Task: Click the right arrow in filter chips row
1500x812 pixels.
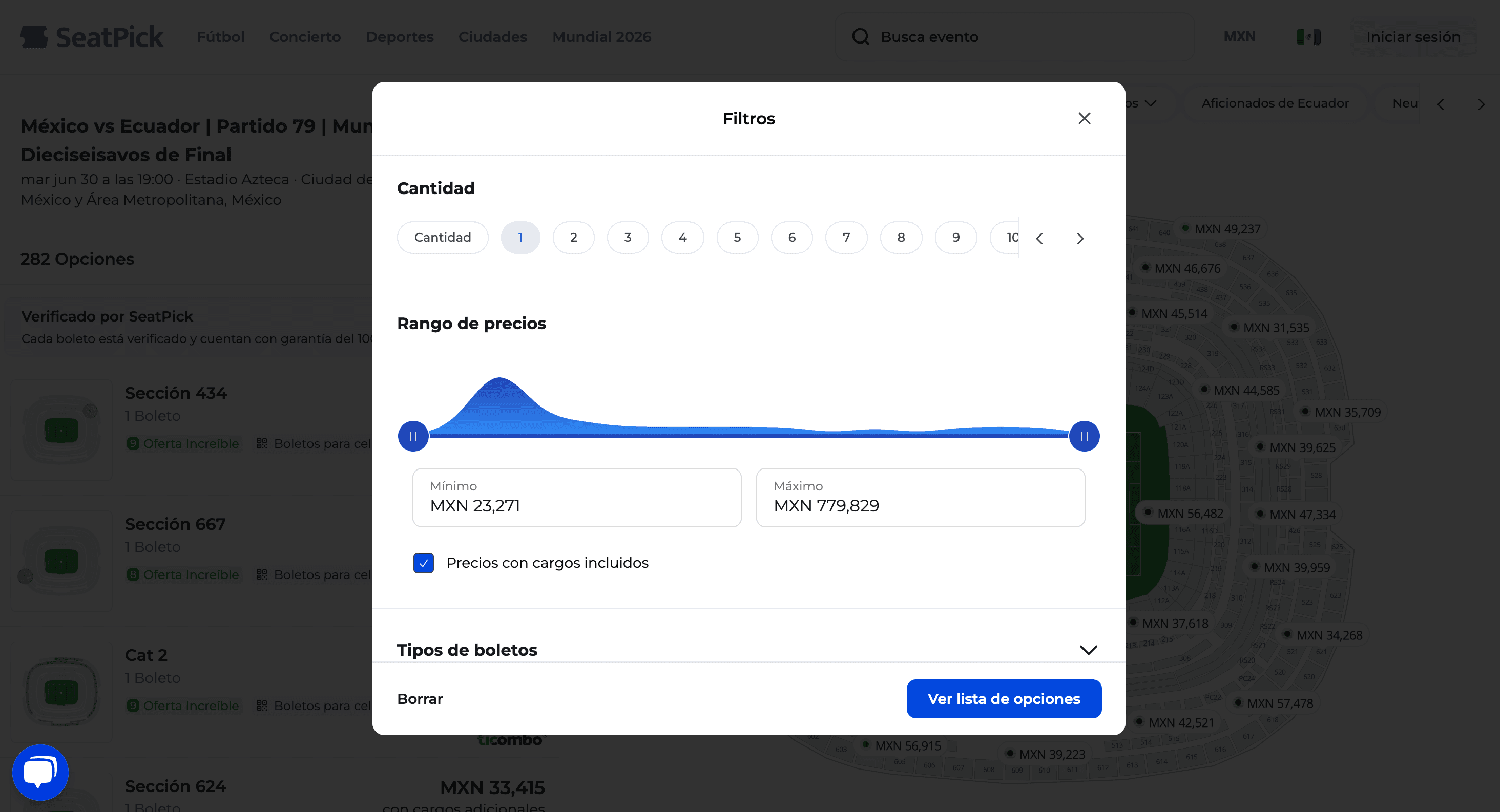Action: (x=1481, y=104)
